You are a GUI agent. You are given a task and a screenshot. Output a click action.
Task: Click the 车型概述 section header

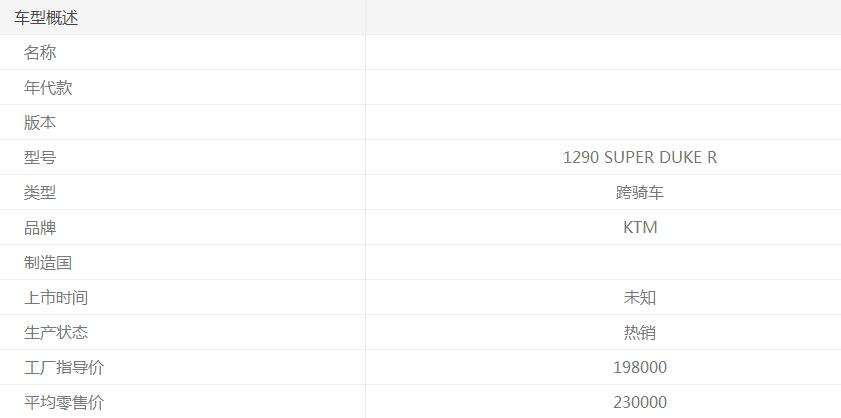coord(46,18)
